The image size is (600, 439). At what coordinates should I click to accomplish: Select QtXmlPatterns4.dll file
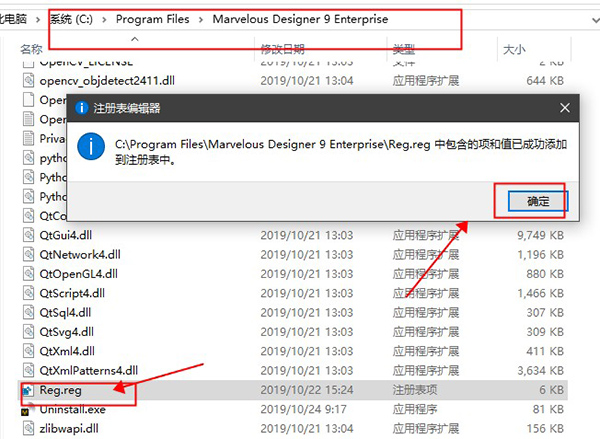[x=88, y=370]
